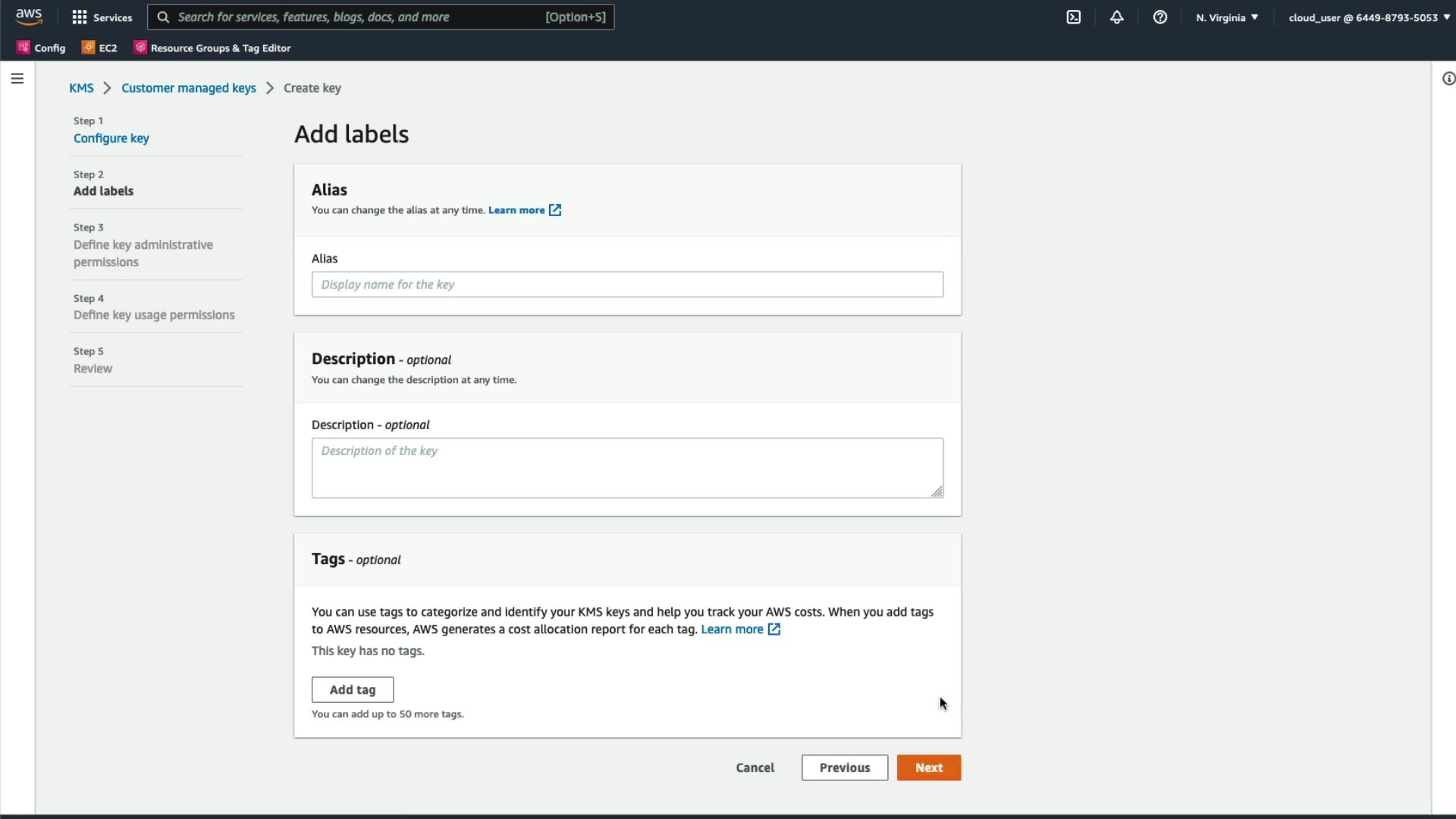The width and height of the screenshot is (1456, 819).
Task: Return to Step 1 Configure key
Action: click(x=111, y=138)
